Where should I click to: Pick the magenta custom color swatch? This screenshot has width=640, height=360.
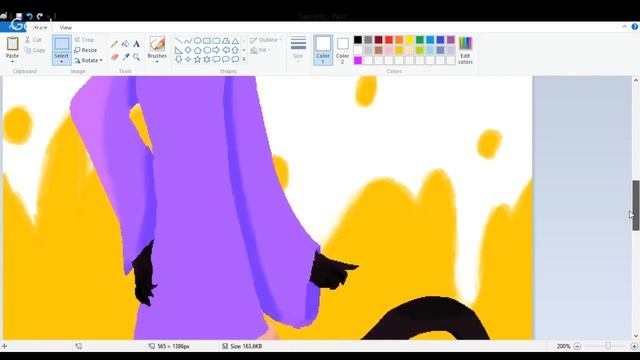358,60
